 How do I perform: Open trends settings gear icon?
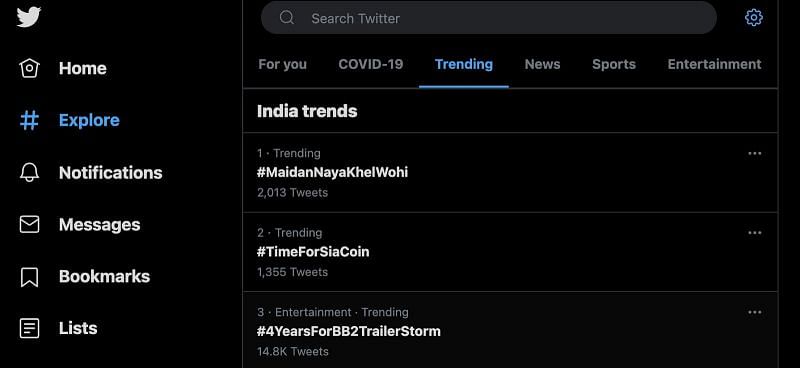click(754, 18)
